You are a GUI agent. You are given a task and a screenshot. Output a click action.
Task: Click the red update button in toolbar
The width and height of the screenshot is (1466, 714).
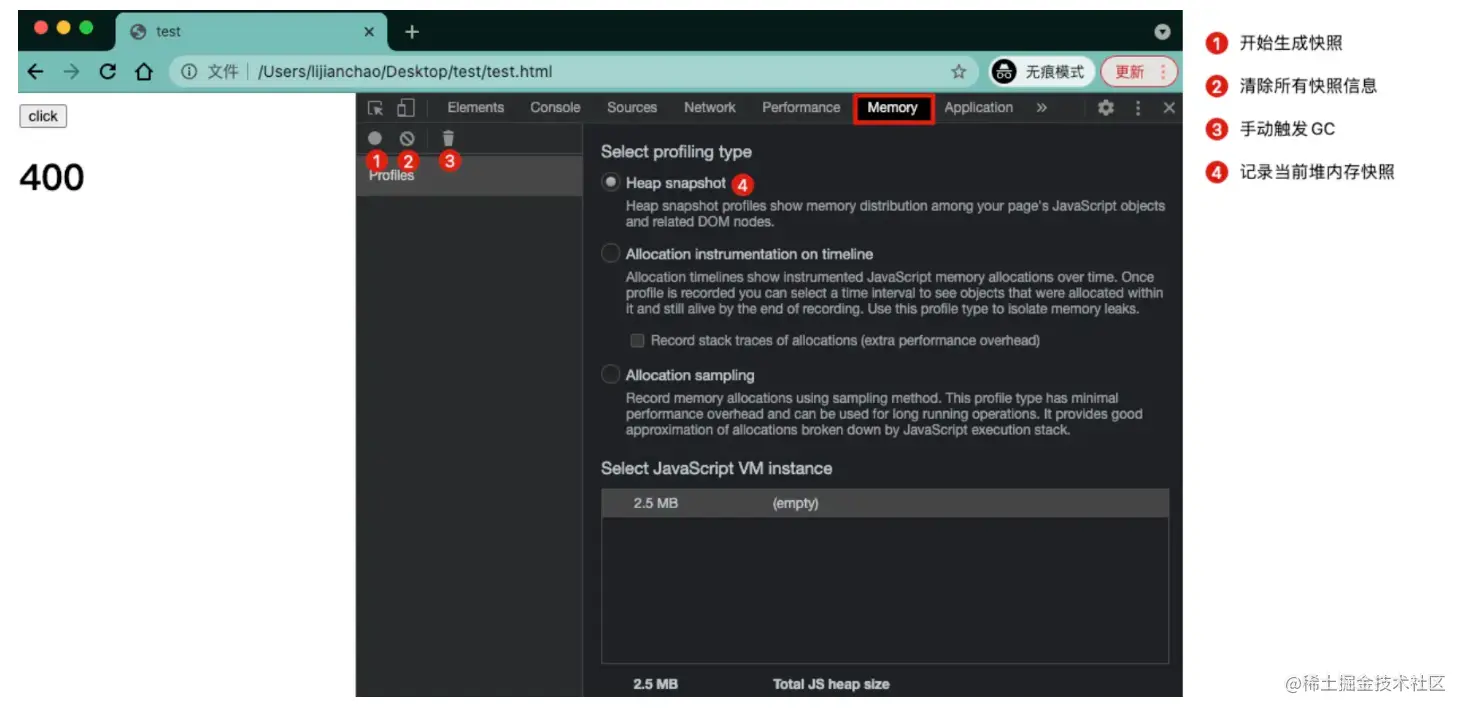1138,72
